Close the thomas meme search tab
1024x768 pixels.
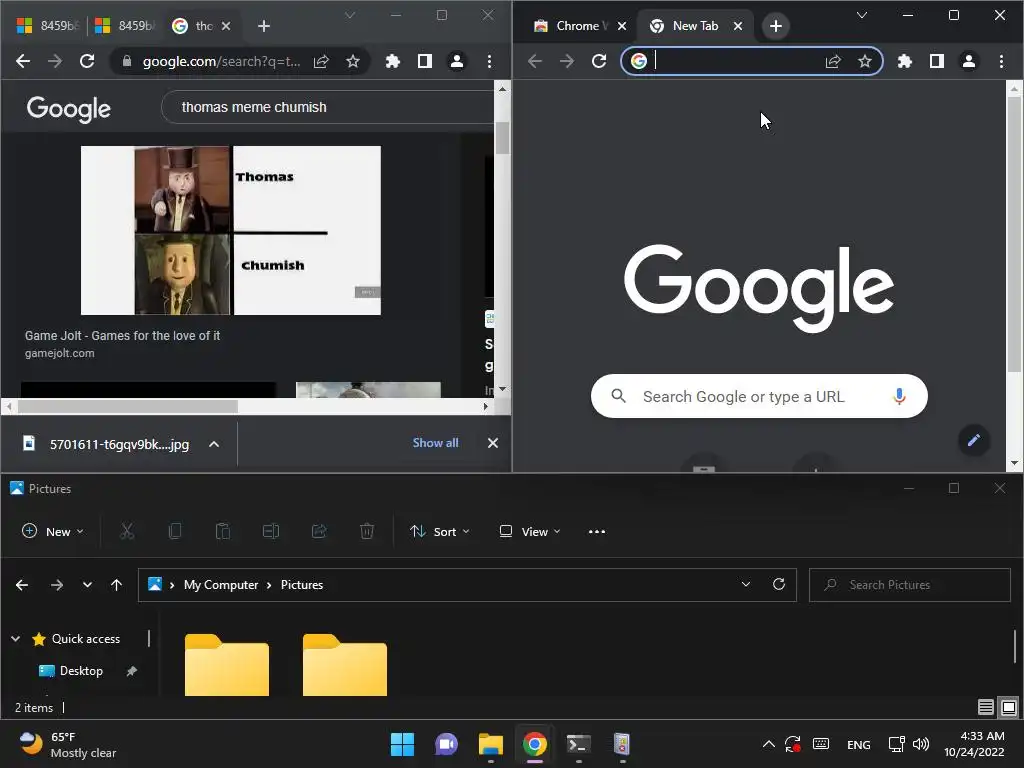pos(225,26)
